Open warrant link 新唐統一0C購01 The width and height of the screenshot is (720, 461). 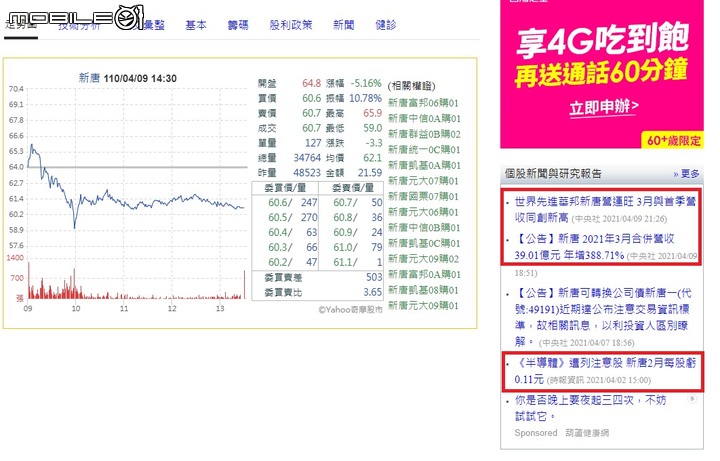click(x=424, y=150)
